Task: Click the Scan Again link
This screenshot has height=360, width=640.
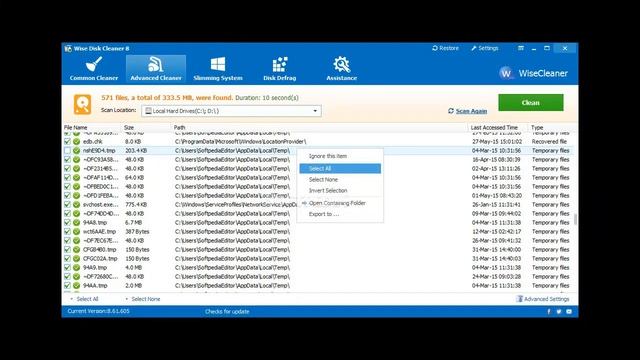Action: pyautogui.click(x=467, y=111)
